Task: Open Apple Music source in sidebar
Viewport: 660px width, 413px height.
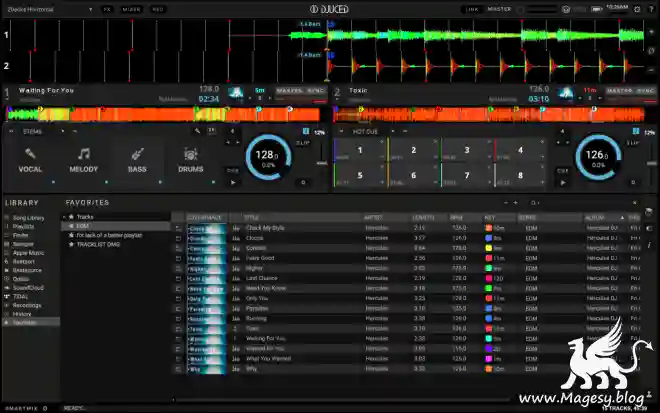Action: pos(28,253)
